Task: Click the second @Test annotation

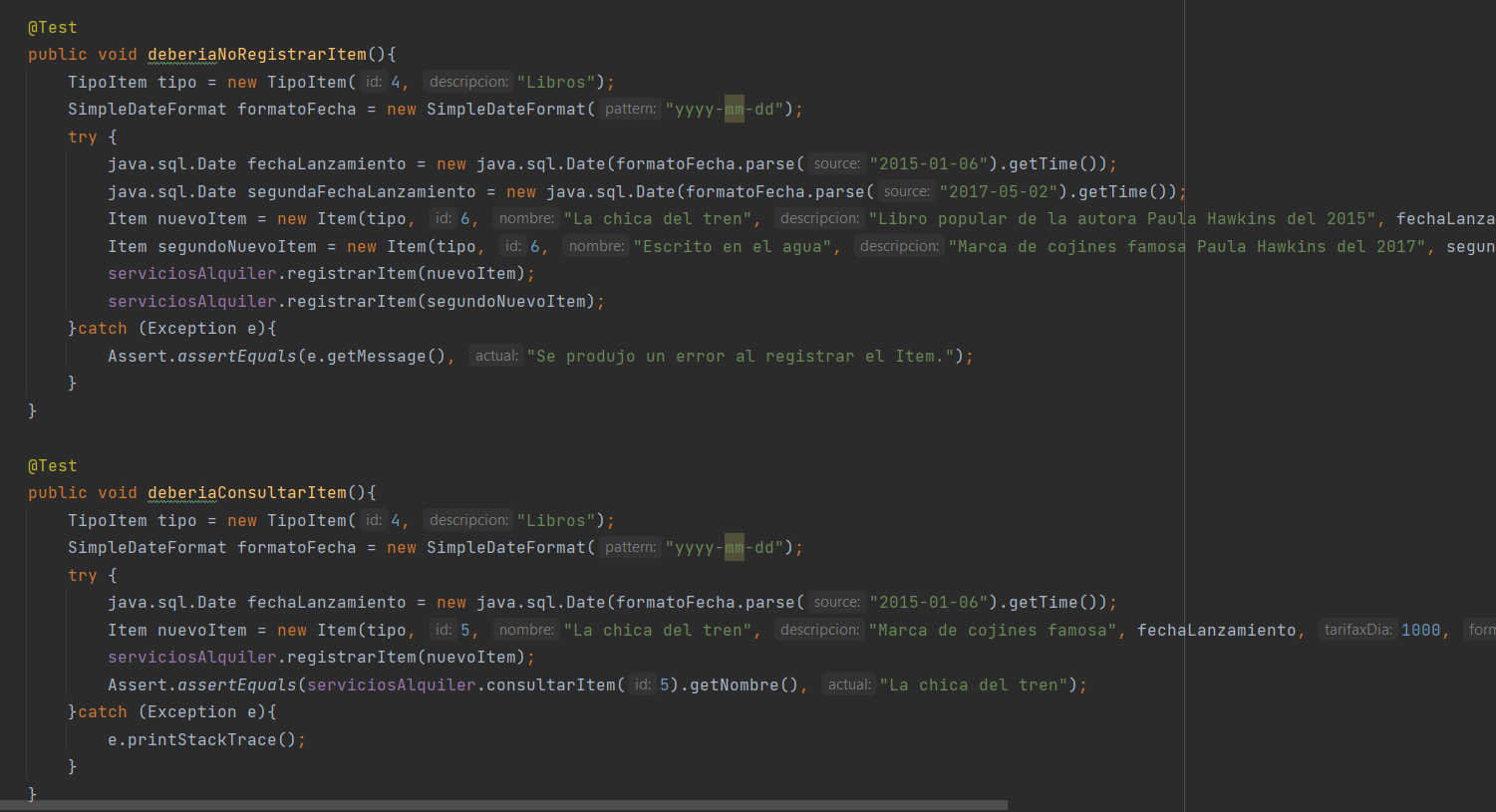Action: pos(52,465)
